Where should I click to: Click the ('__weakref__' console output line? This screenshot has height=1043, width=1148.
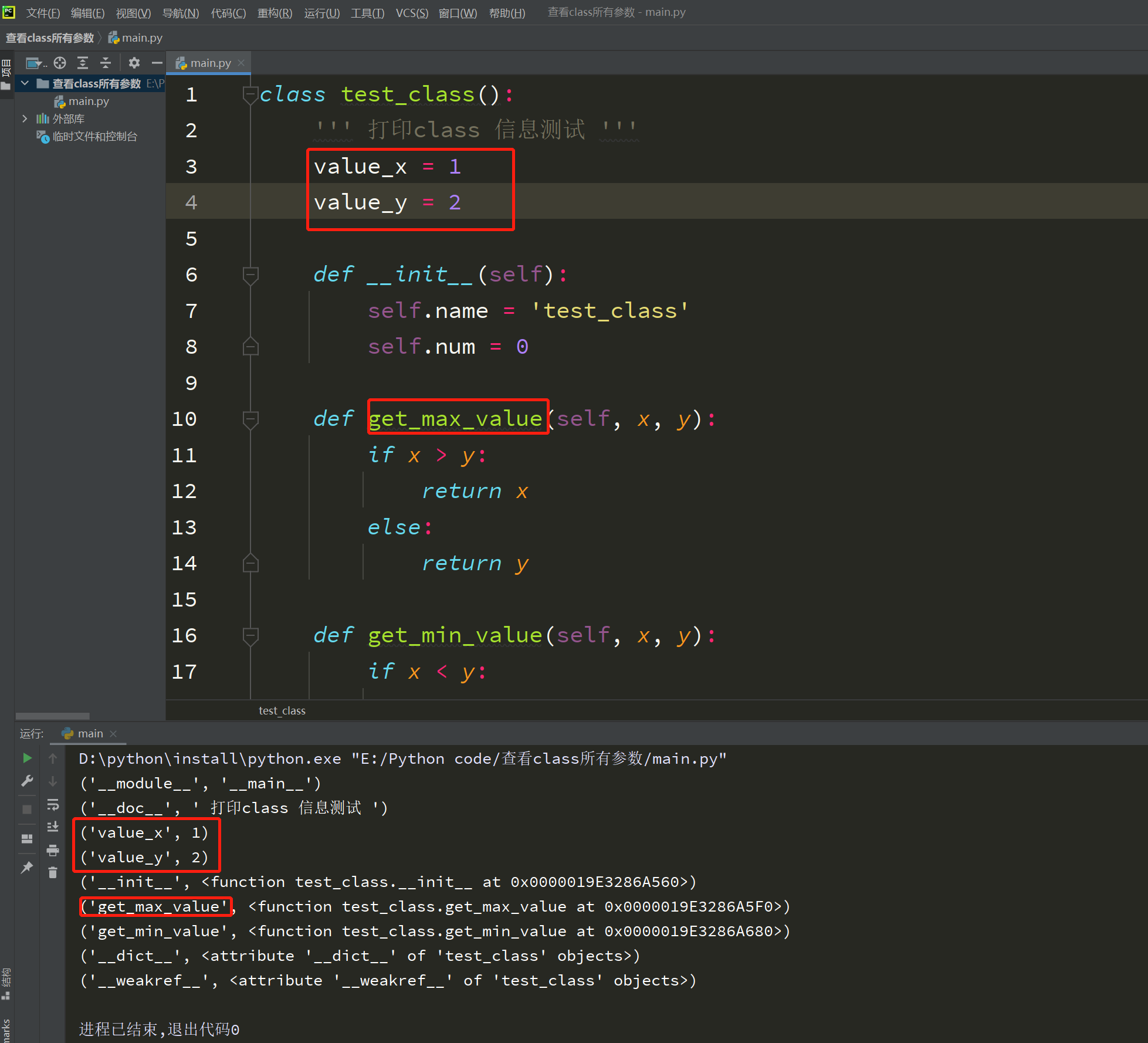pyautogui.click(x=388, y=980)
